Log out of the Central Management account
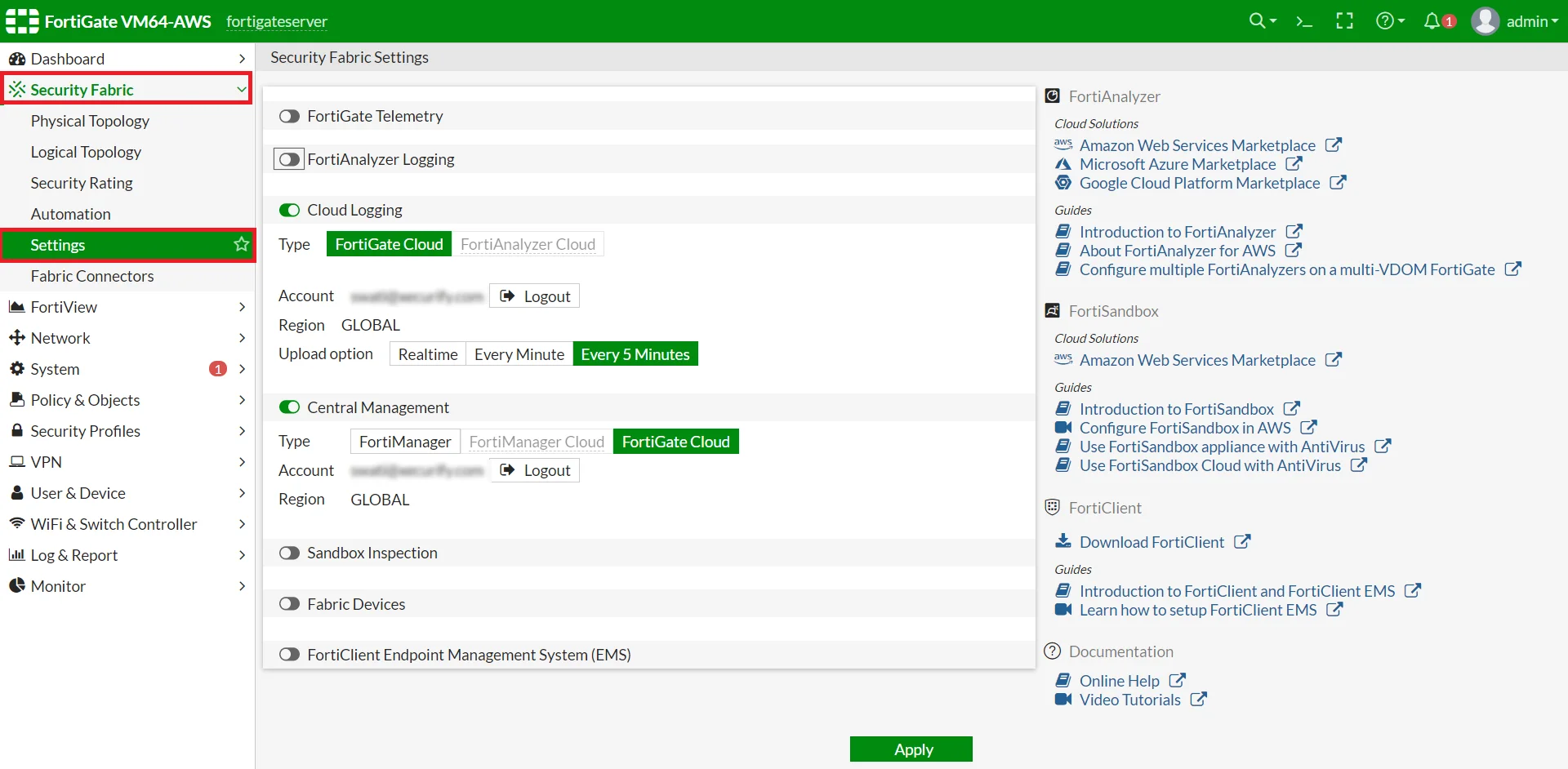Screen dimensions: 1568x769 click(534, 470)
